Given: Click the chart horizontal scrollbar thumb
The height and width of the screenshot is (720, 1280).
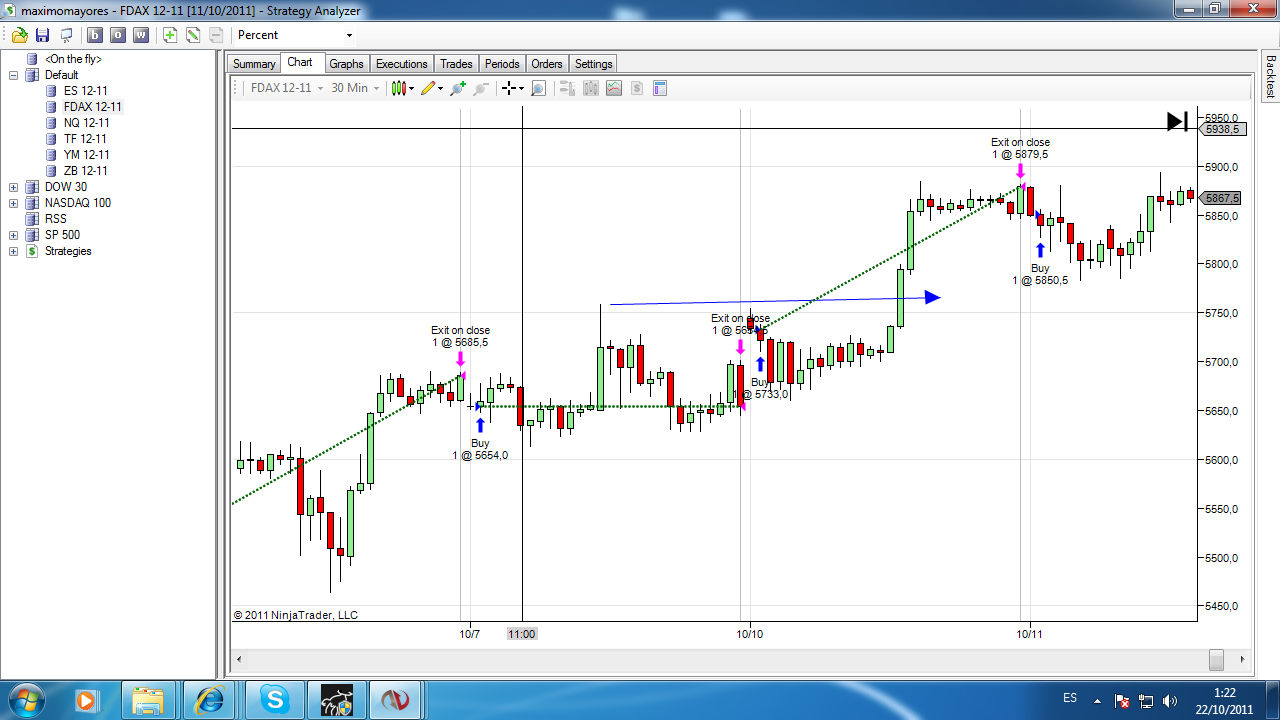Looking at the screenshot, I should (x=1215, y=660).
